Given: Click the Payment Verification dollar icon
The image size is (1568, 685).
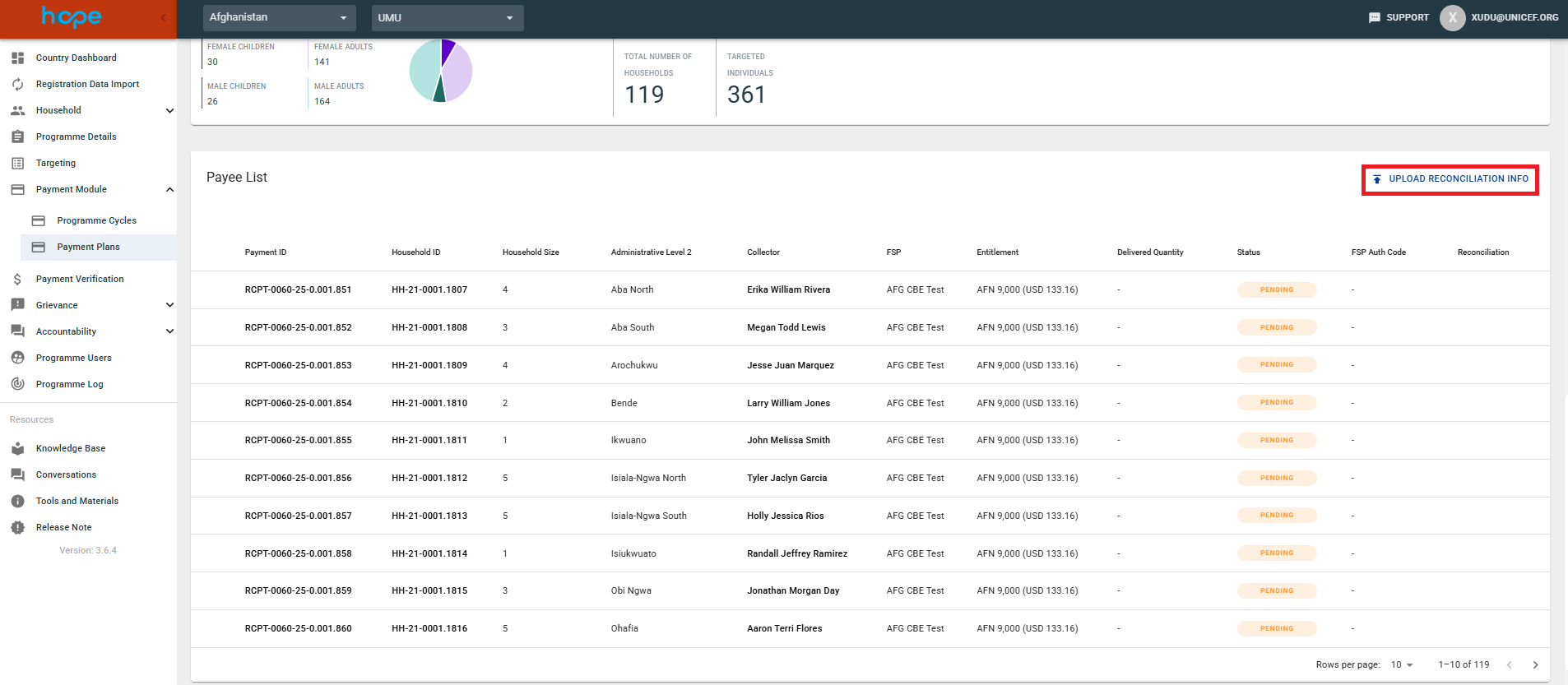Looking at the screenshot, I should pos(17,279).
